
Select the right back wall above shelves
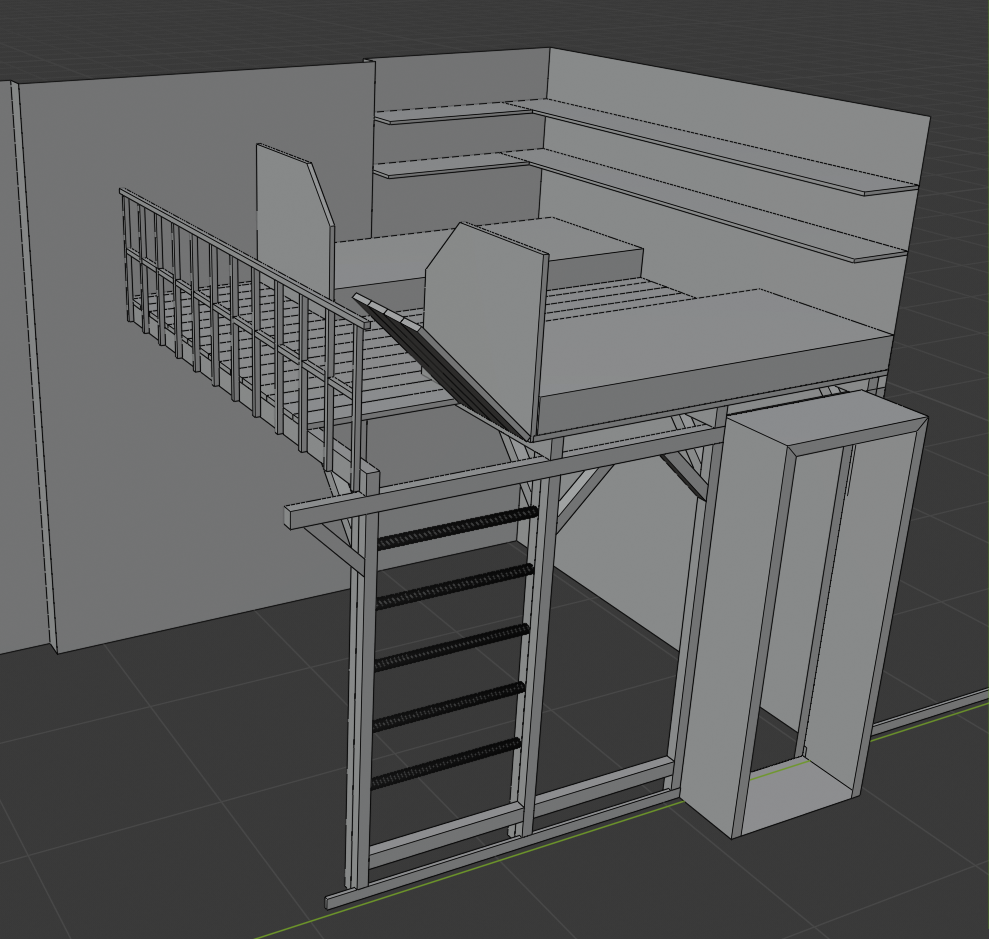click(x=740, y=100)
